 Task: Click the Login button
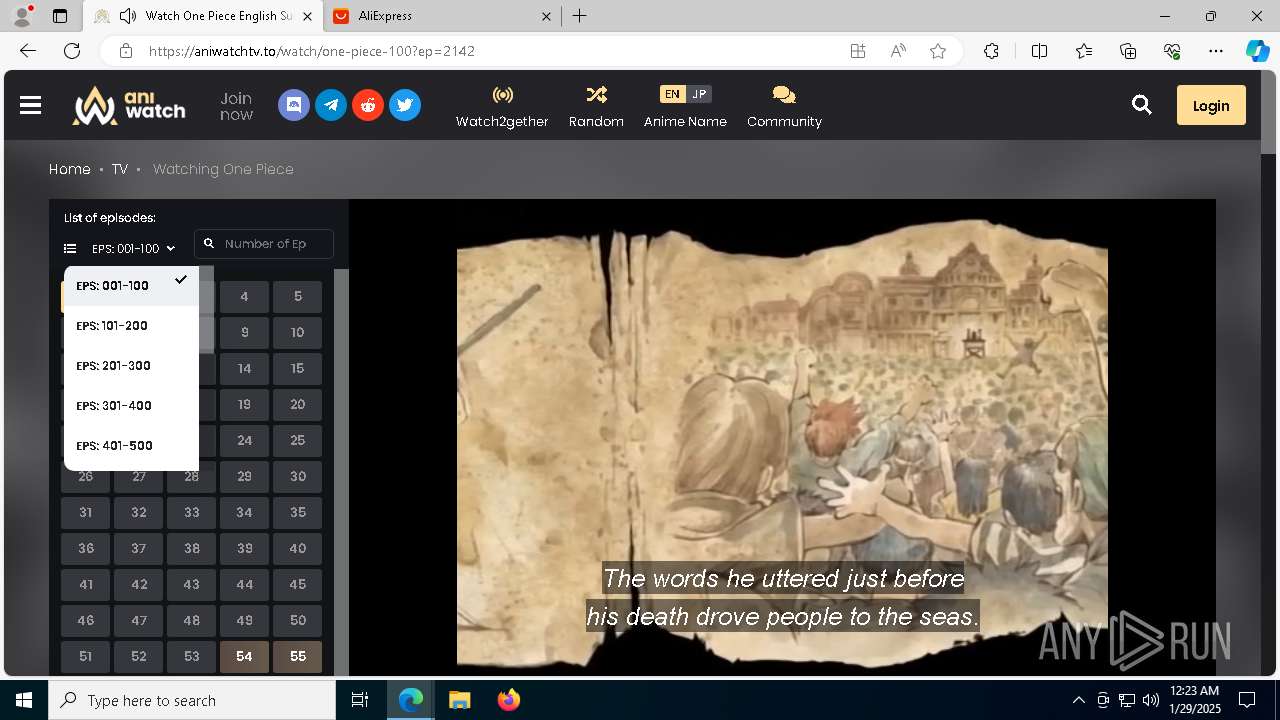coord(1211,105)
